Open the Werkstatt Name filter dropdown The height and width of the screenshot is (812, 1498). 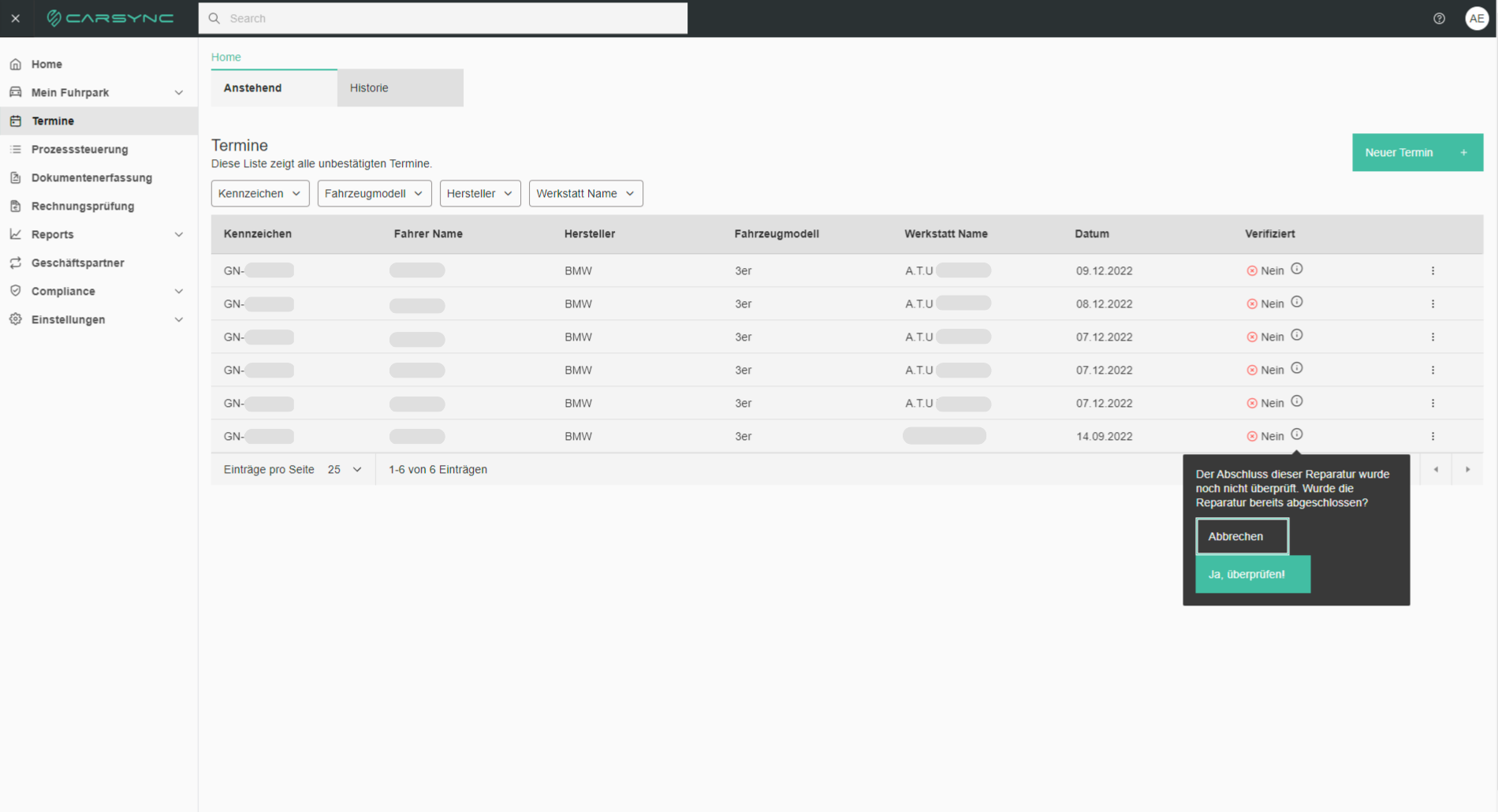(x=586, y=193)
